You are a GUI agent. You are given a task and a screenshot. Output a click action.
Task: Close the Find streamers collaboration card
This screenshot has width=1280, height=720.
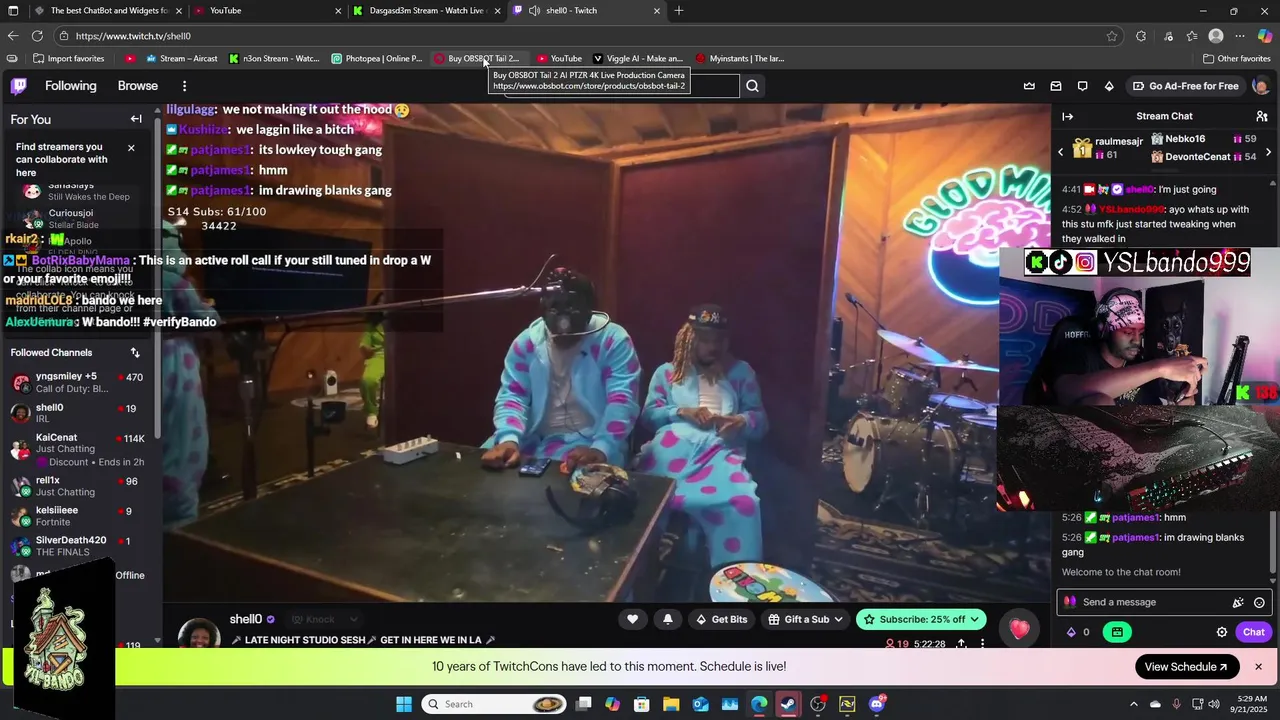pyautogui.click(x=131, y=148)
